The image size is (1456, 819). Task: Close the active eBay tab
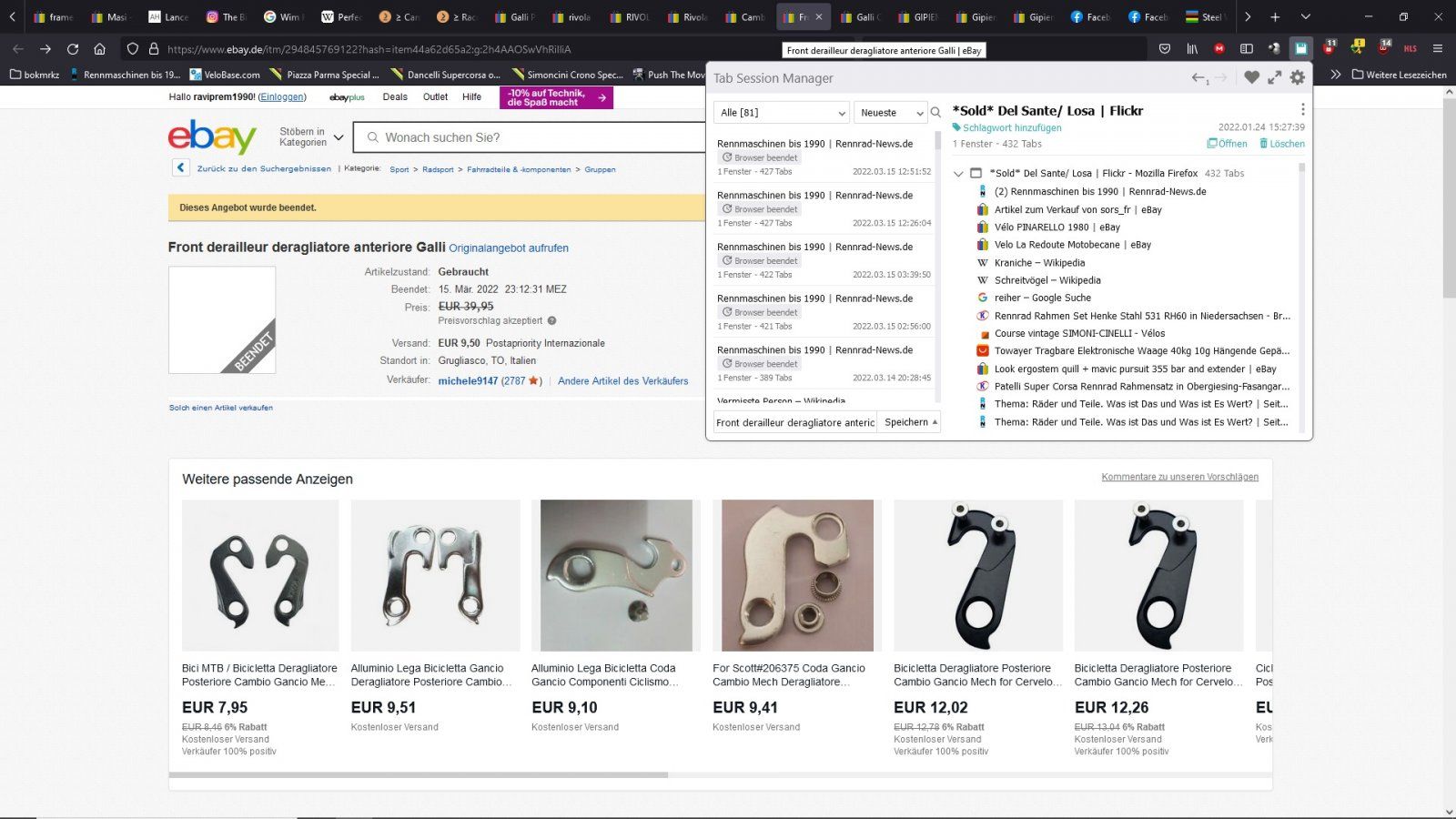[x=819, y=16]
